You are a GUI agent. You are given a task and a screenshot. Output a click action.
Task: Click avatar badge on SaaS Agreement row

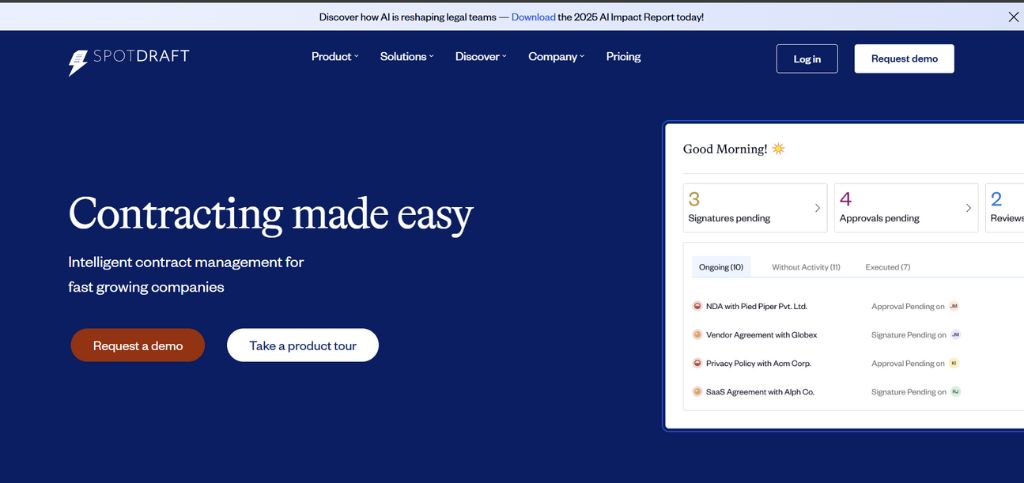[x=955, y=392]
